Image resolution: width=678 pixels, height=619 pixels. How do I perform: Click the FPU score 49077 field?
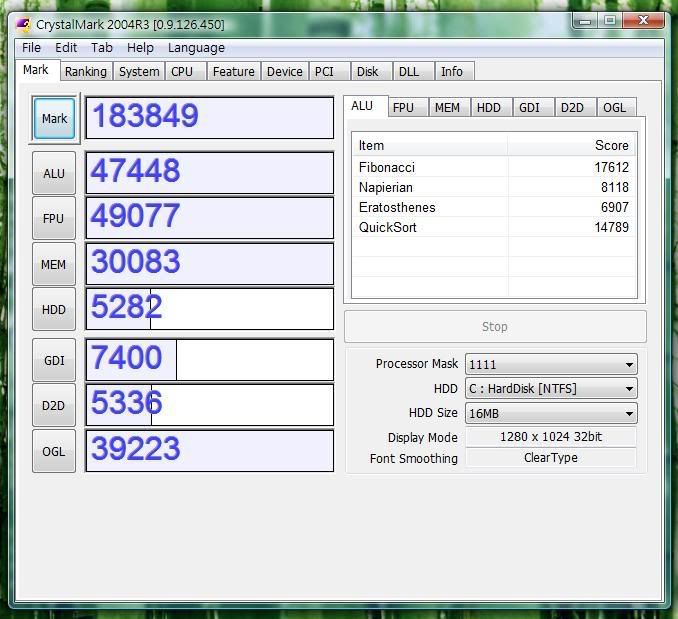pos(210,218)
